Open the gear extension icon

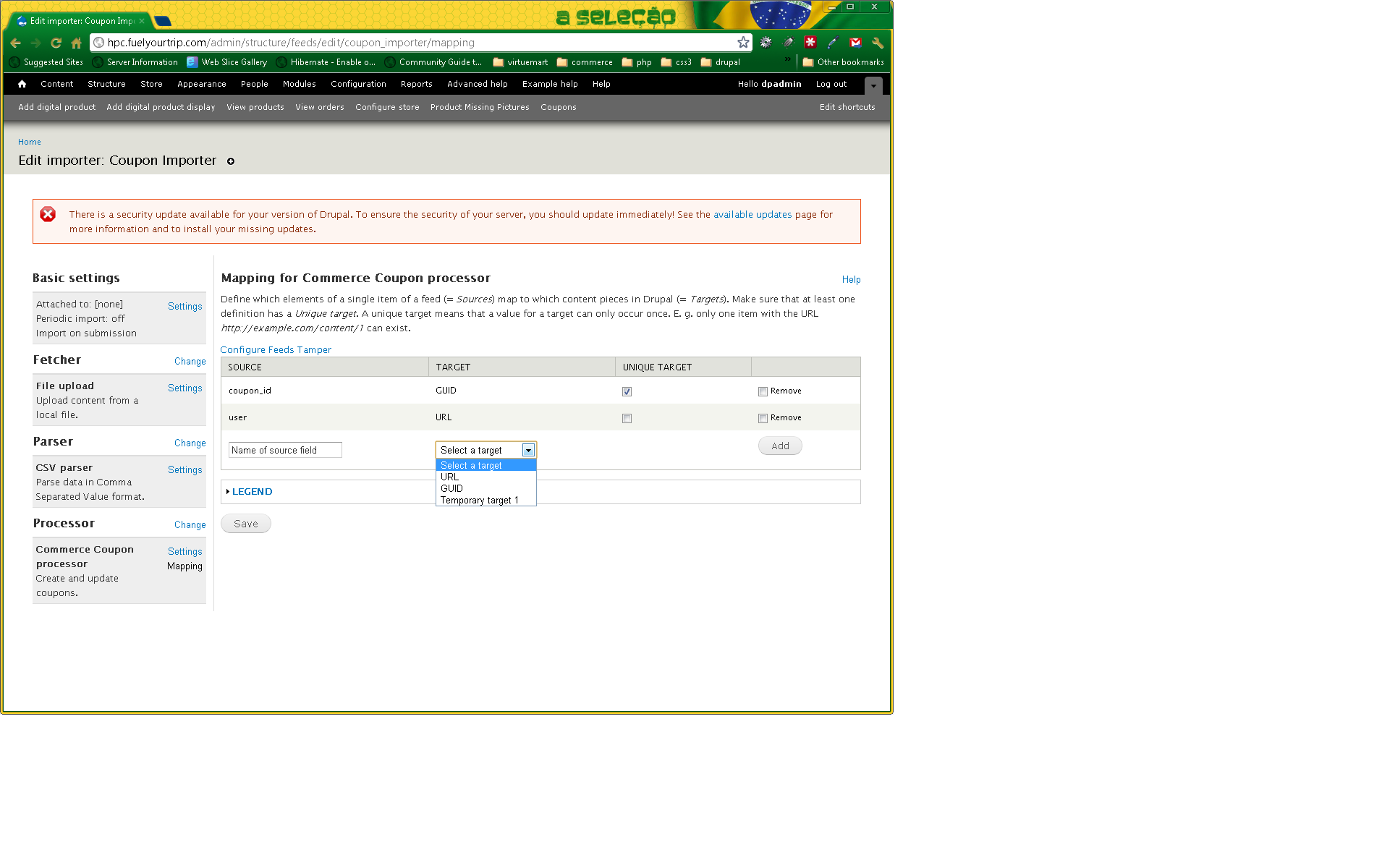(766, 43)
